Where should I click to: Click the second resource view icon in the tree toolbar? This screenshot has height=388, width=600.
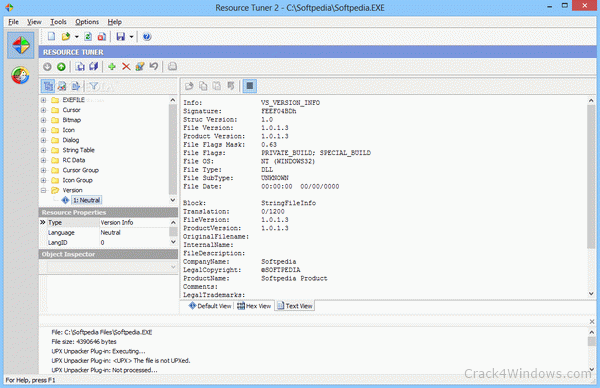(x=62, y=86)
